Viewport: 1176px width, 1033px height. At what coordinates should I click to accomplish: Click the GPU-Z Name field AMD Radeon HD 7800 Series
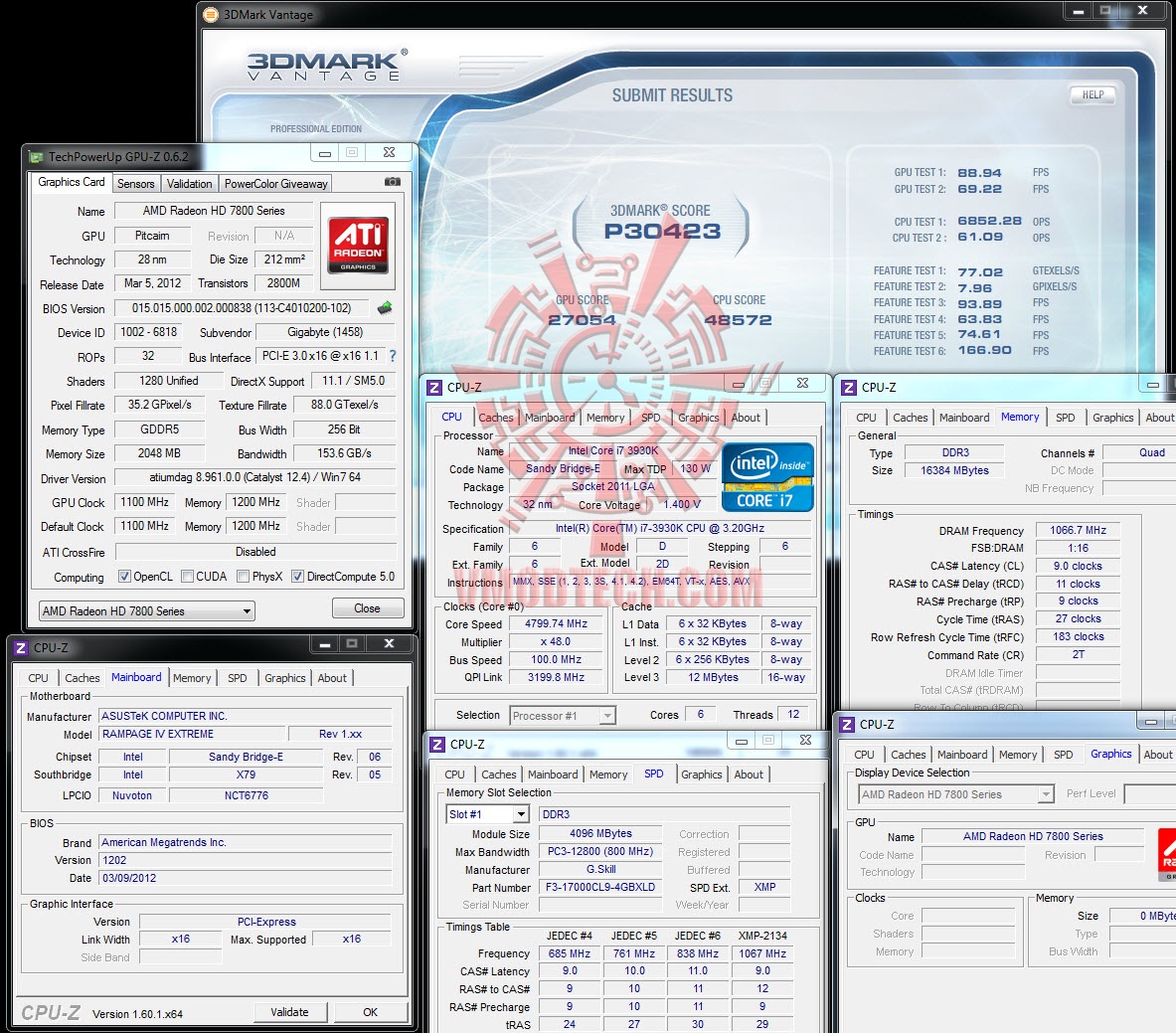[x=214, y=211]
